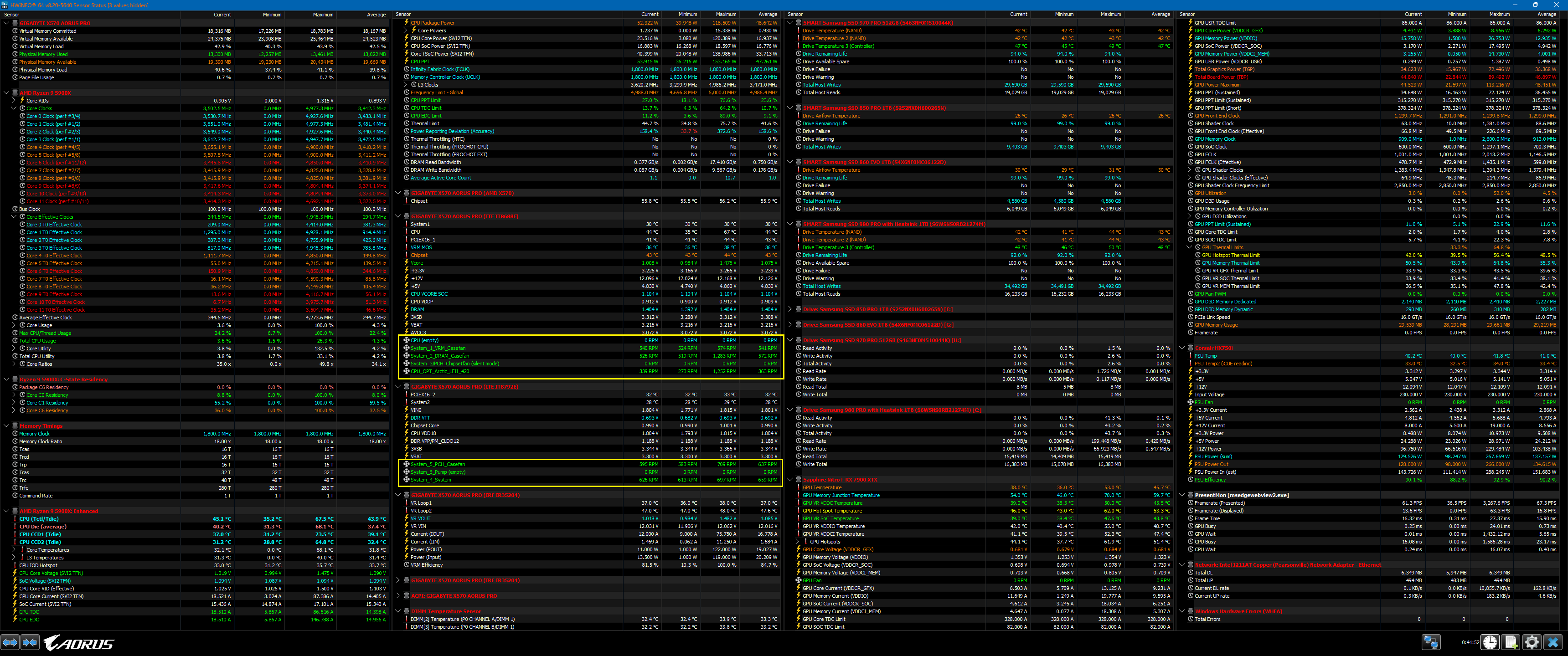This screenshot has width=1568, height=656.
Task: Click fan icon beside System_1_VRM_Casefan
Action: [406, 348]
